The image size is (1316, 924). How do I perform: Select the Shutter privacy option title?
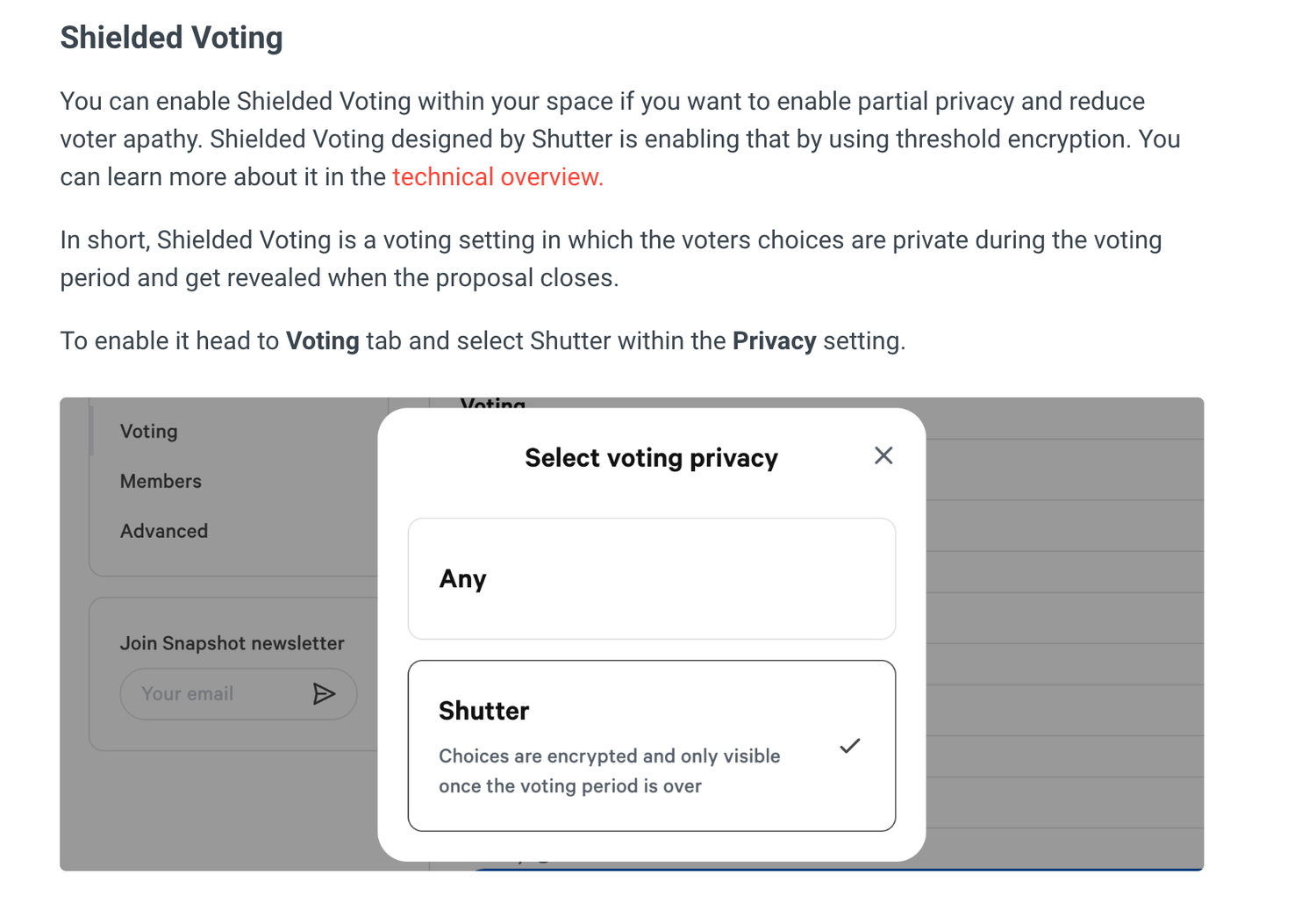click(x=483, y=711)
